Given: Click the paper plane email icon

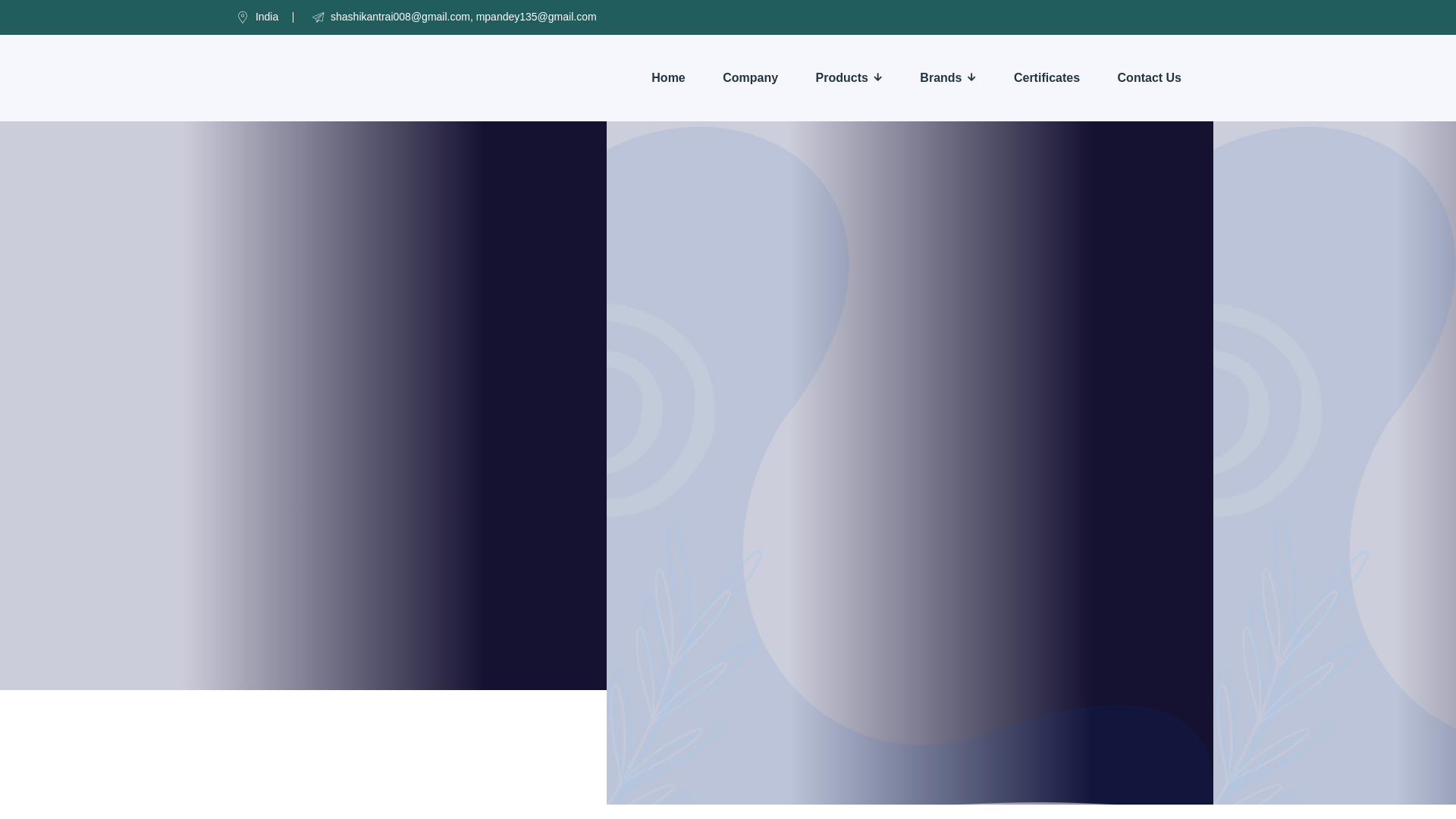Looking at the screenshot, I should 318,17.
